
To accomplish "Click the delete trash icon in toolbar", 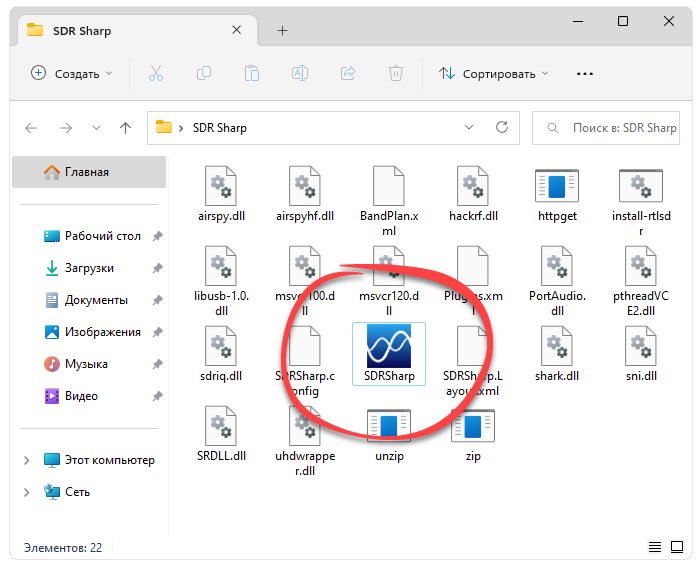I will click(x=396, y=73).
